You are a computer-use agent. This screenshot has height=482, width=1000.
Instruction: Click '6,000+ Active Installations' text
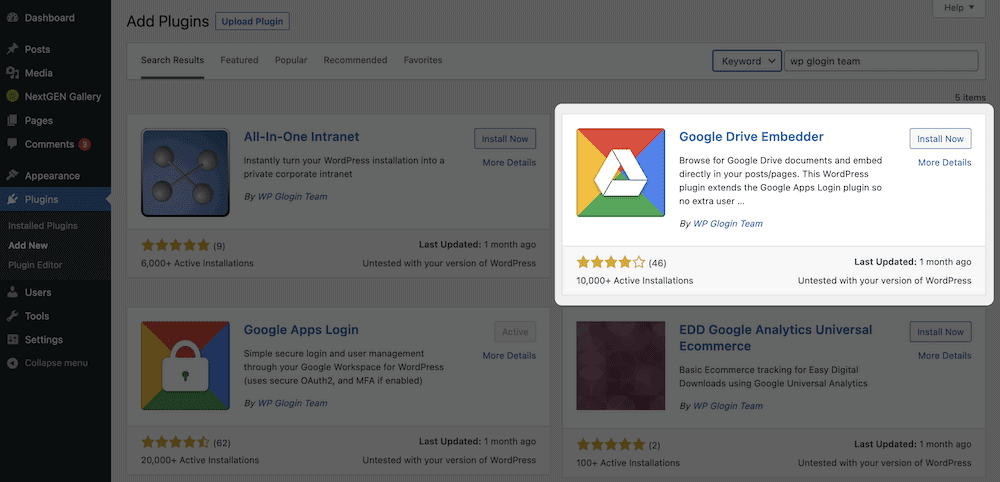click(197, 263)
